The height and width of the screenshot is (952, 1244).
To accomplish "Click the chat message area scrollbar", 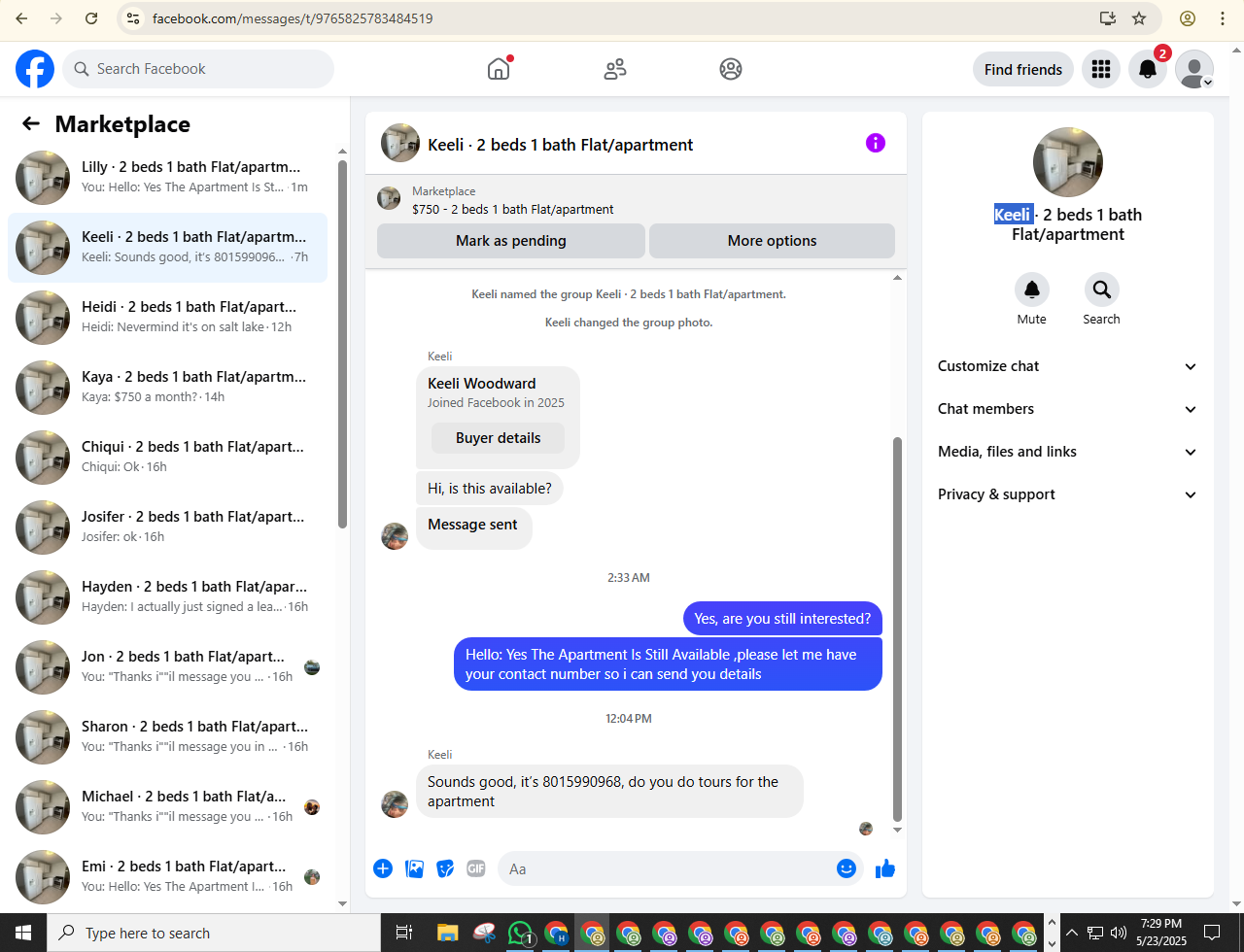I will pyautogui.click(x=897, y=629).
